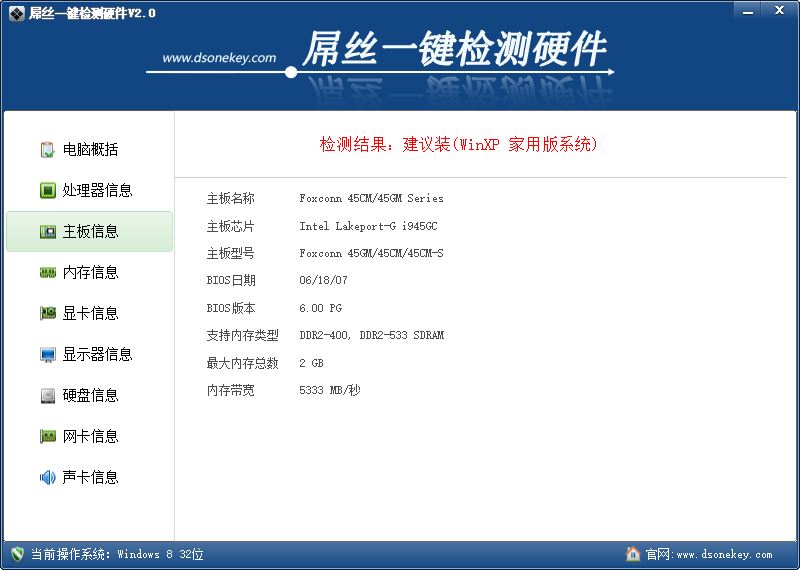Click the BIOS版本 label
Image resolution: width=800 pixels, height=570 pixels.
[231, 308]
